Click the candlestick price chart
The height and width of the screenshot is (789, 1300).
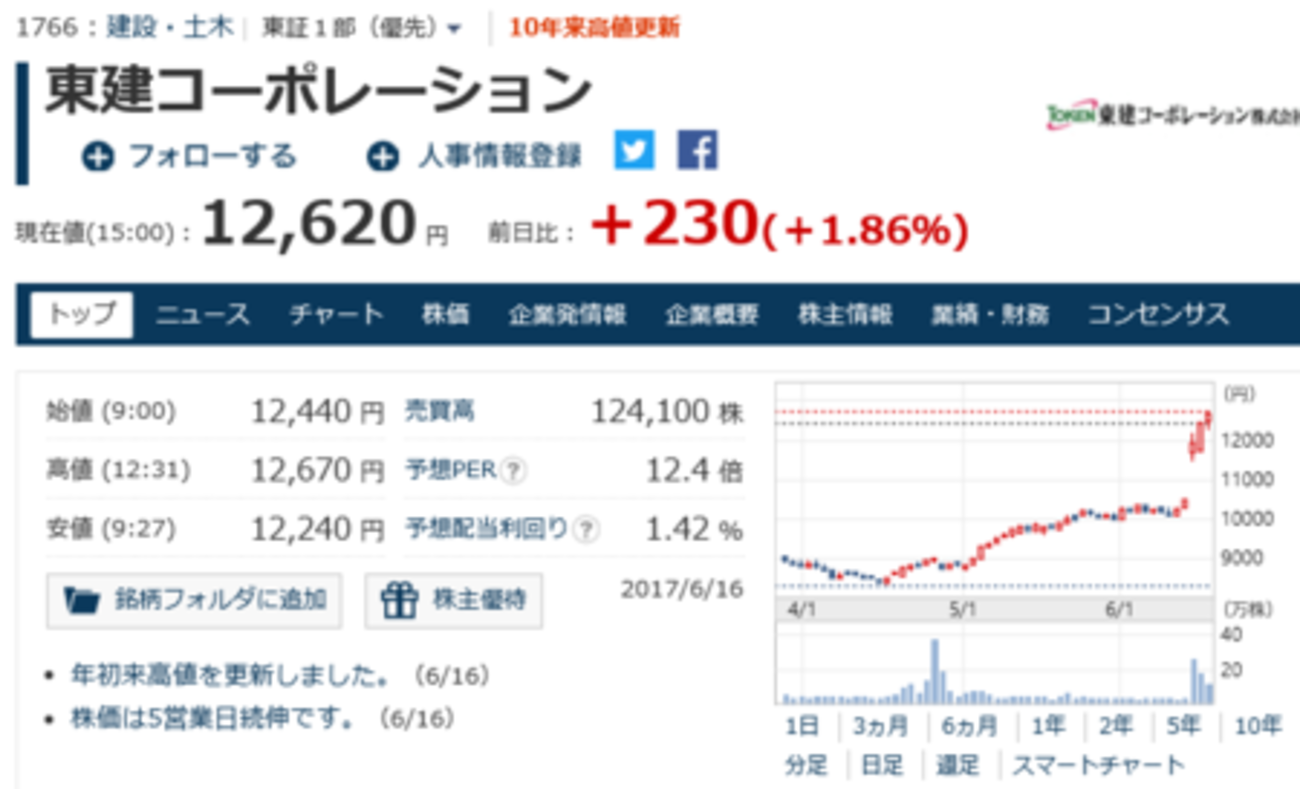[995, 490]
